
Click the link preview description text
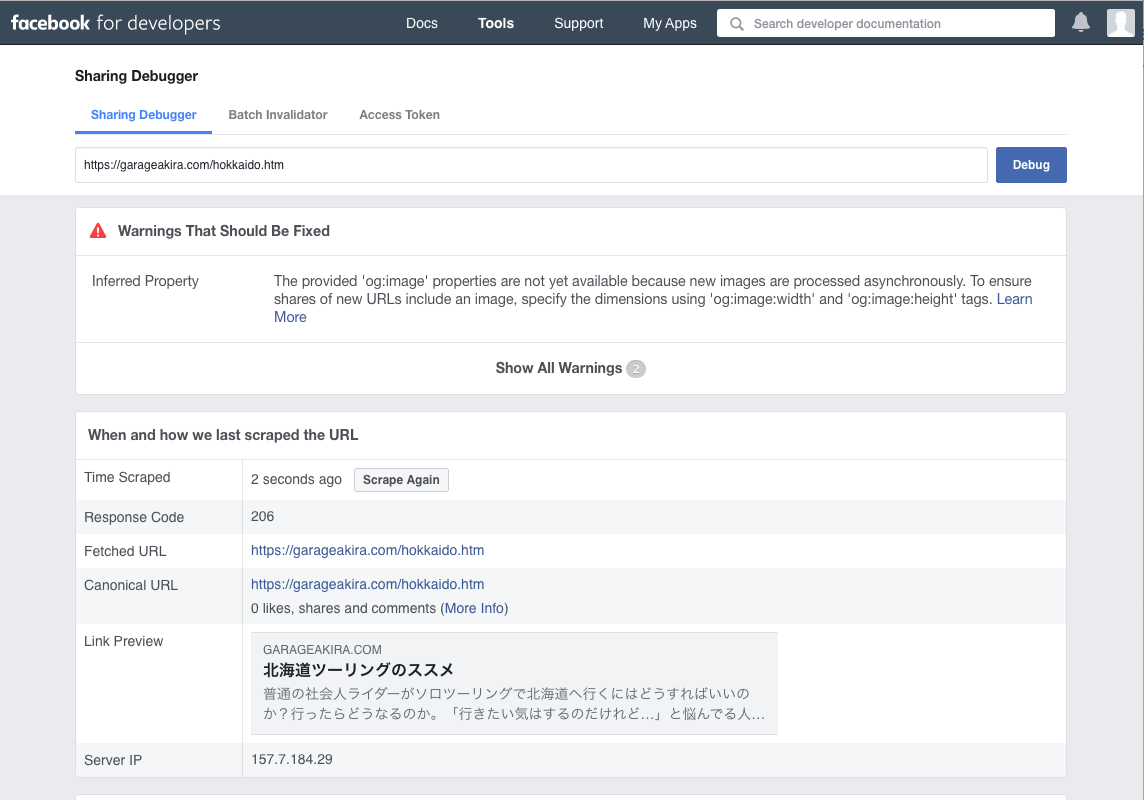tap(514, 704)
